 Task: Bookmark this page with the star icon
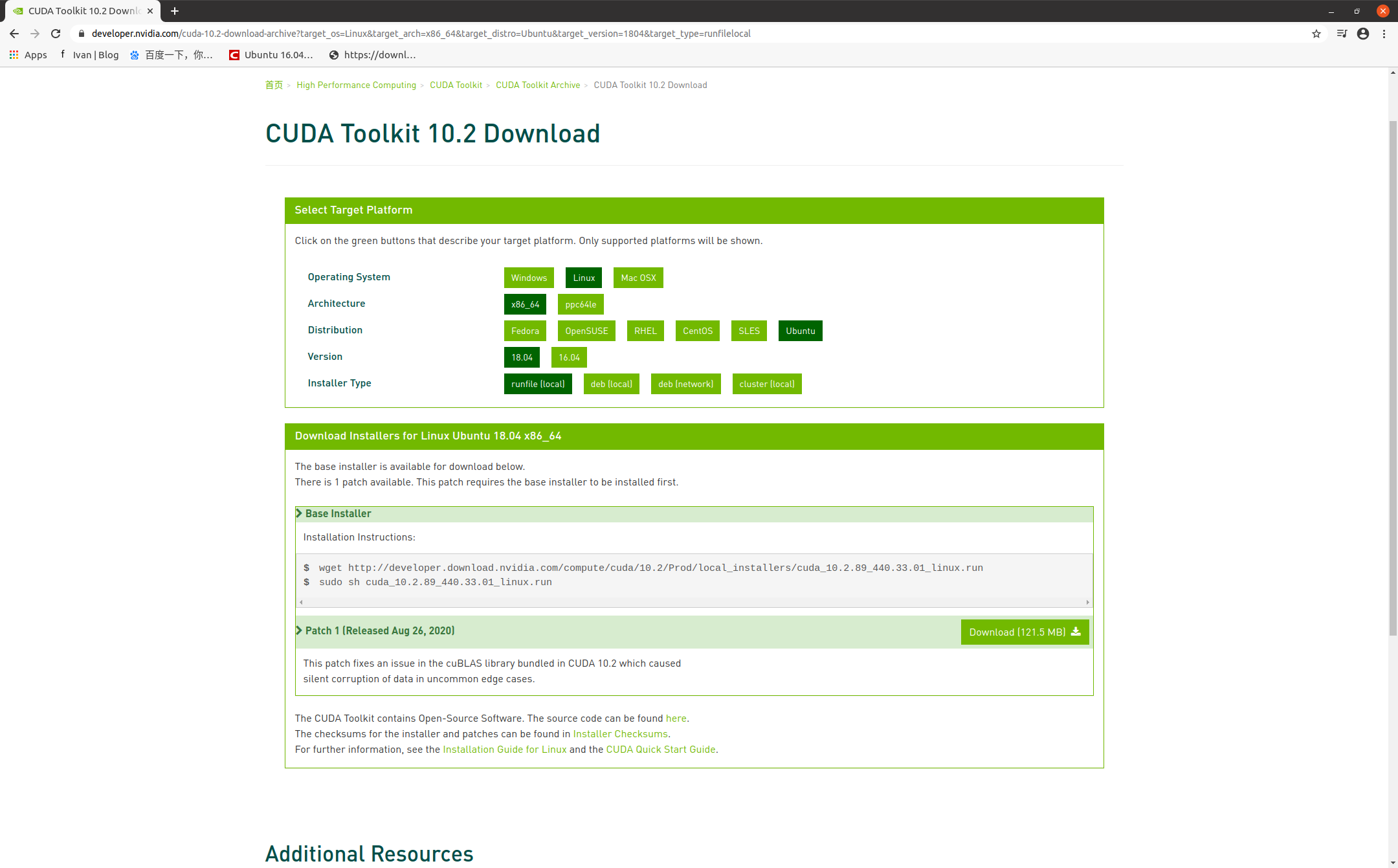tap(1316, 34)
